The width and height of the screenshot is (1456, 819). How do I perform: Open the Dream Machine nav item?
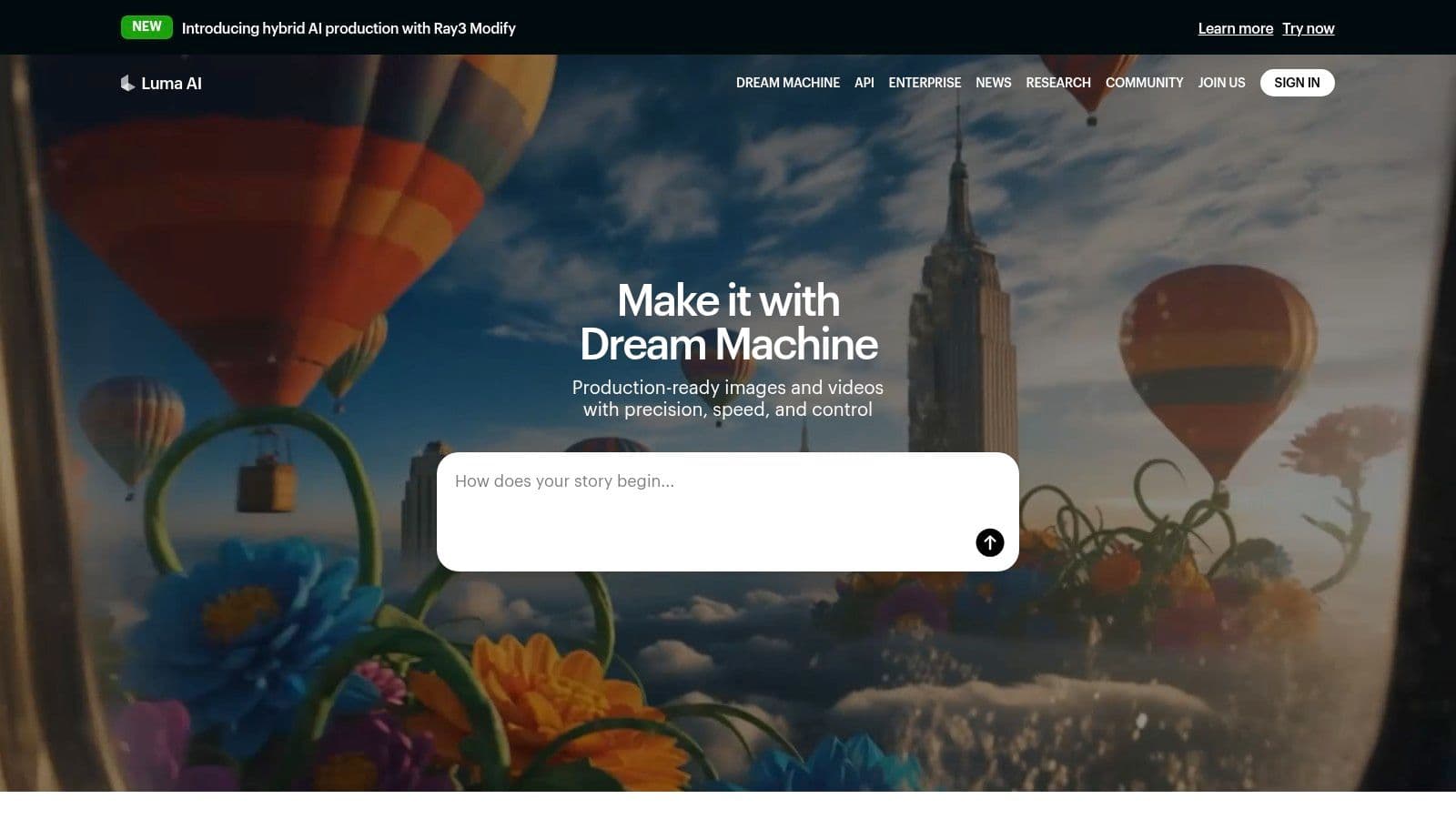click(787, 83)
